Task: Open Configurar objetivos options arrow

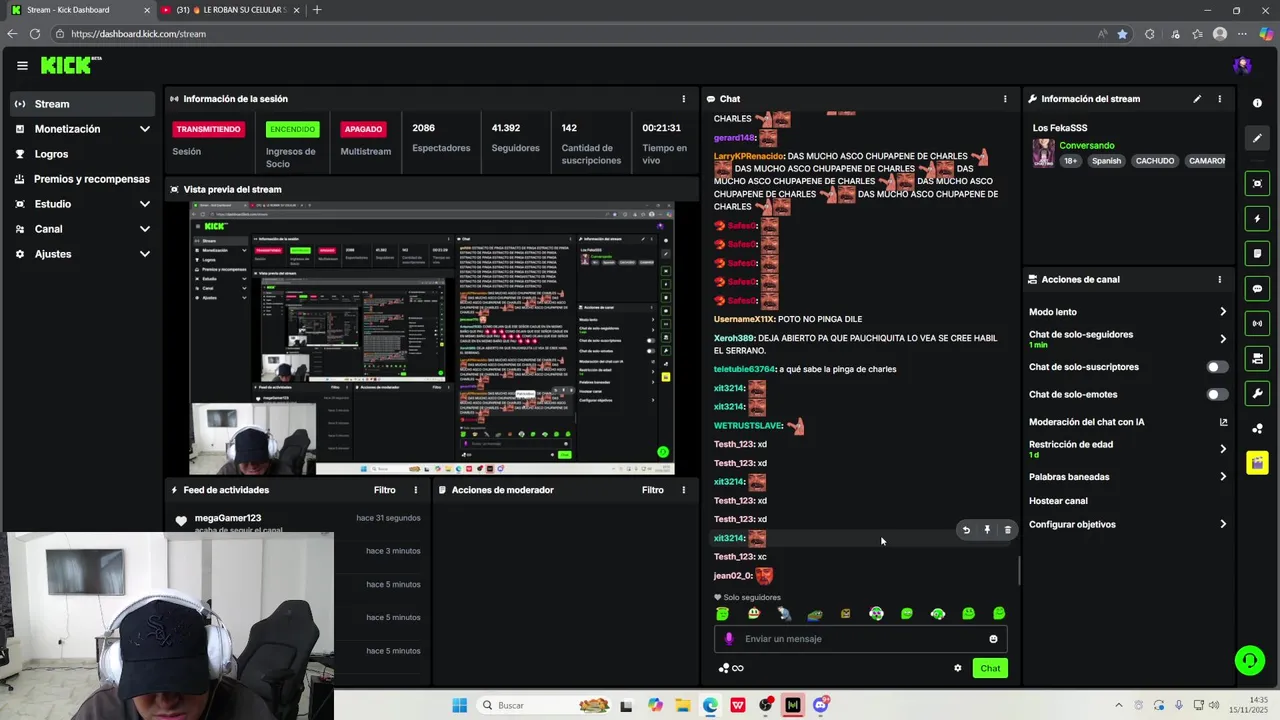Action: point(1222,524)
